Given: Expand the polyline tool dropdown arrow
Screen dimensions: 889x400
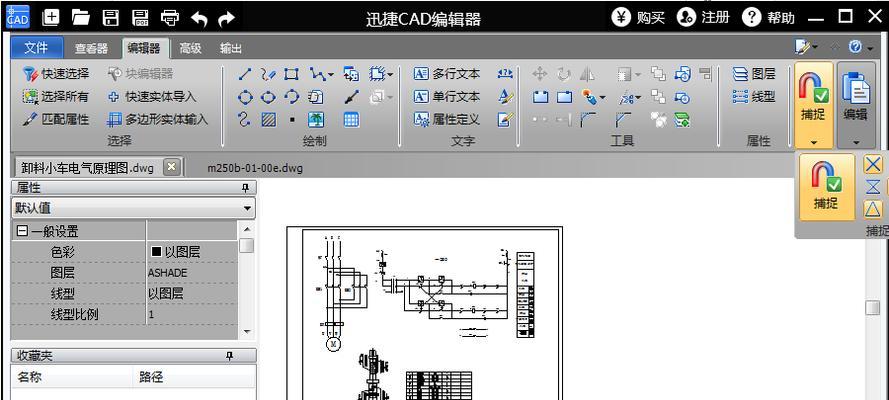Looking at the screenshot, I should [330, 74].
